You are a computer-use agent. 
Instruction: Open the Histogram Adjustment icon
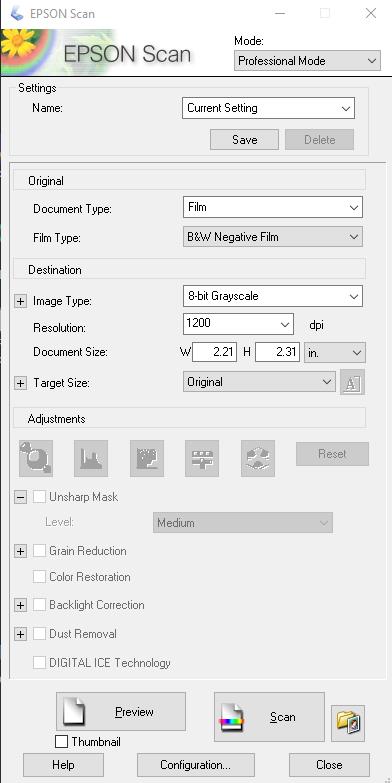coord(91,458)
